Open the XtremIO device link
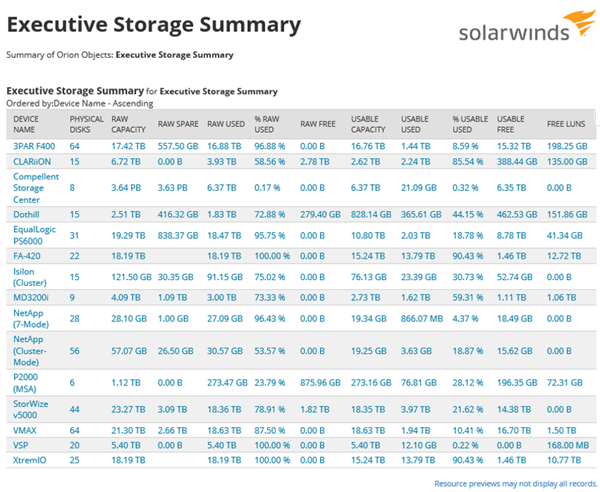 click(x=28, y=458)
